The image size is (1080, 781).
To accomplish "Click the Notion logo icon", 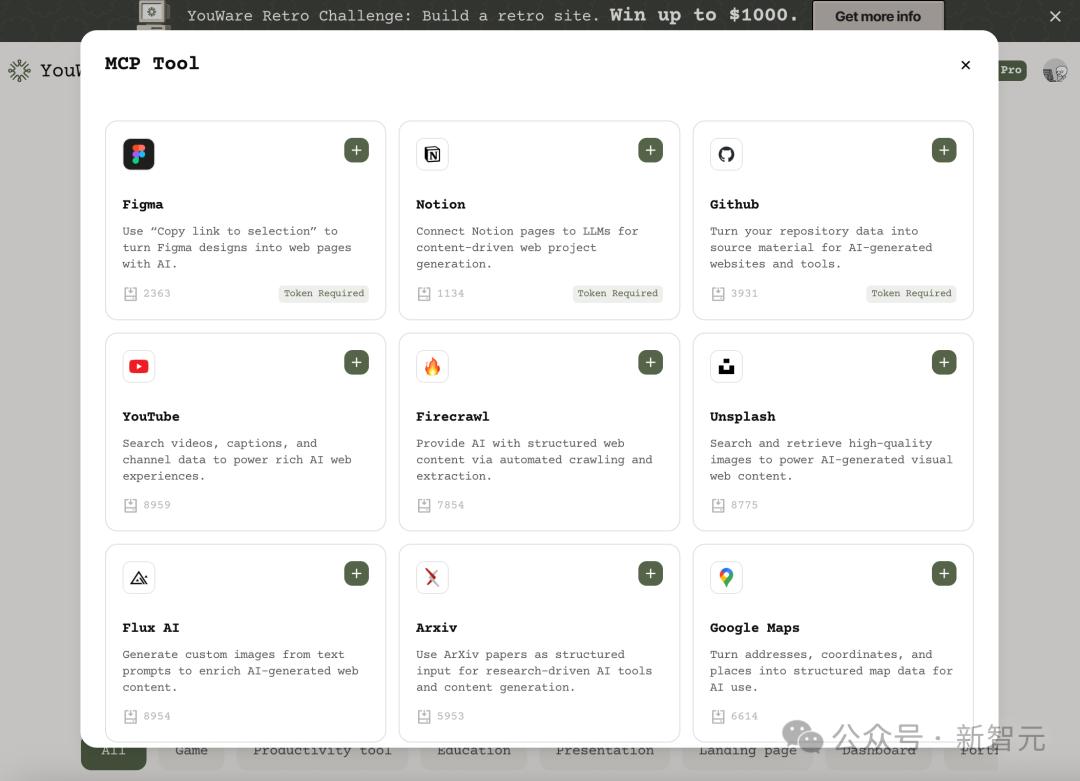I will pyautogui.click(x=432, y=154).
